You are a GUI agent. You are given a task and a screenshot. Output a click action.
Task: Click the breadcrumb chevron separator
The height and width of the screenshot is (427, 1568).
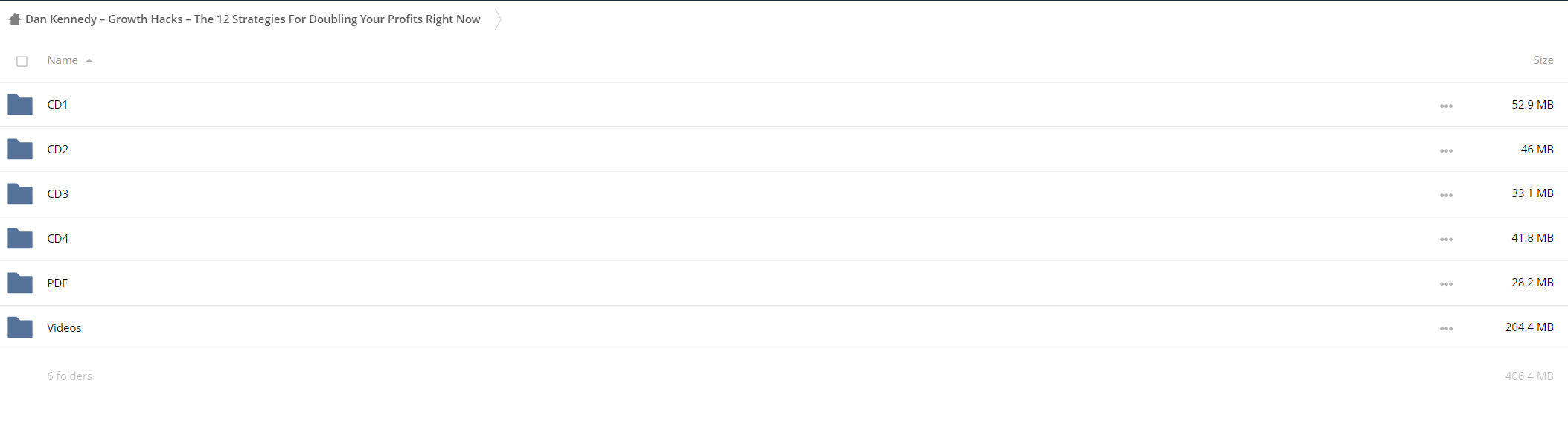pos(498,19)
